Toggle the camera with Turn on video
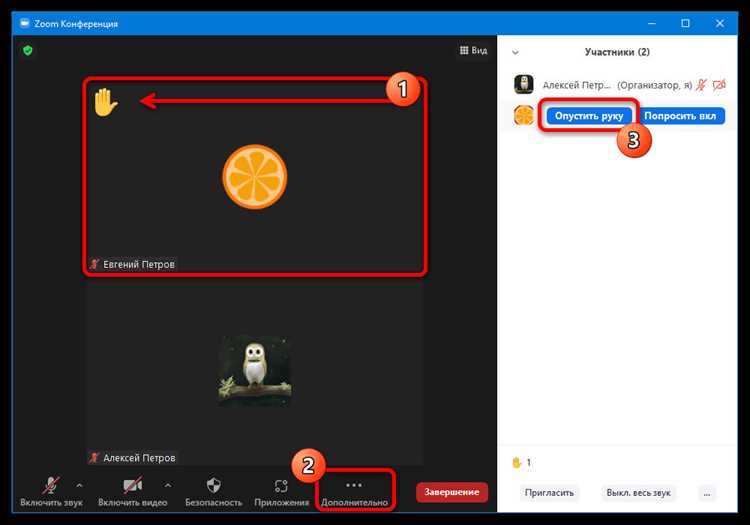750x525 pixels. (x=132, y=492)
